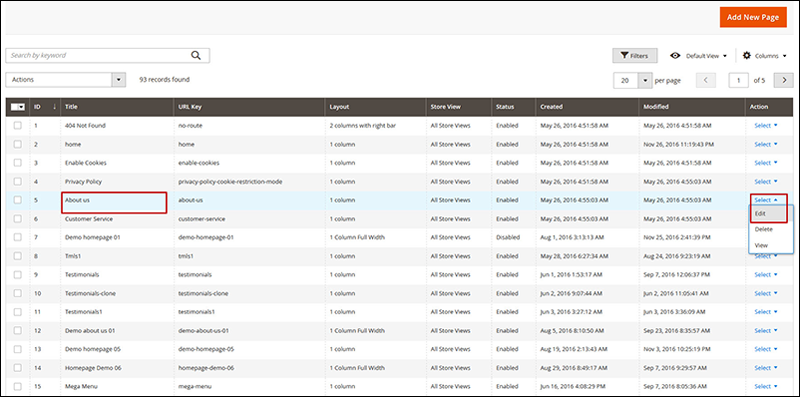Click the demo-homepage-05 URL key cell
The image size is (800, 397).
click(x=206, y=349)
